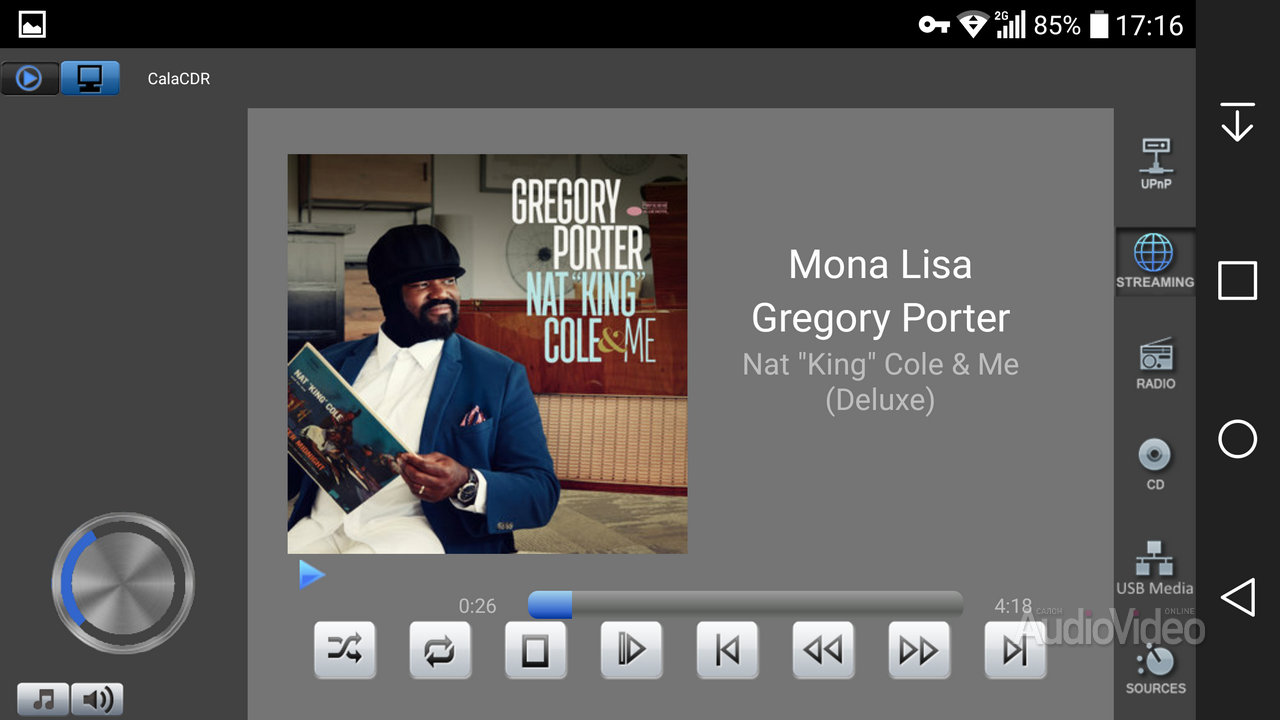This screenshot has height=720, width=1280.
Task: Open Android recent apps square button
Action: point(1238,281)
